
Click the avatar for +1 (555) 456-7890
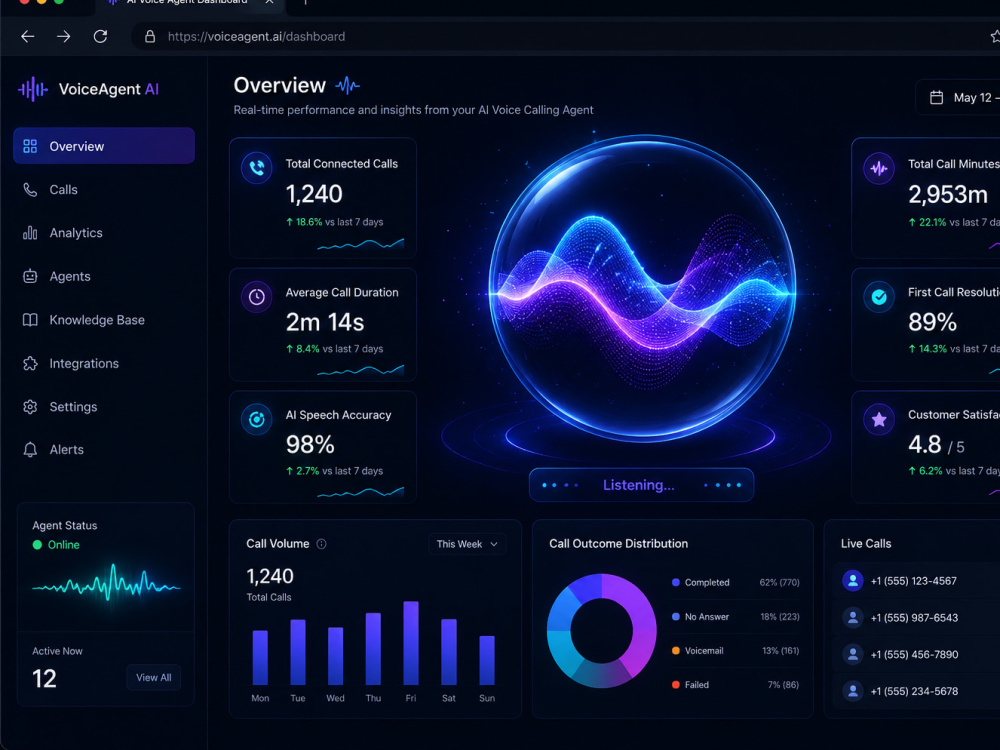click(853, 654)
